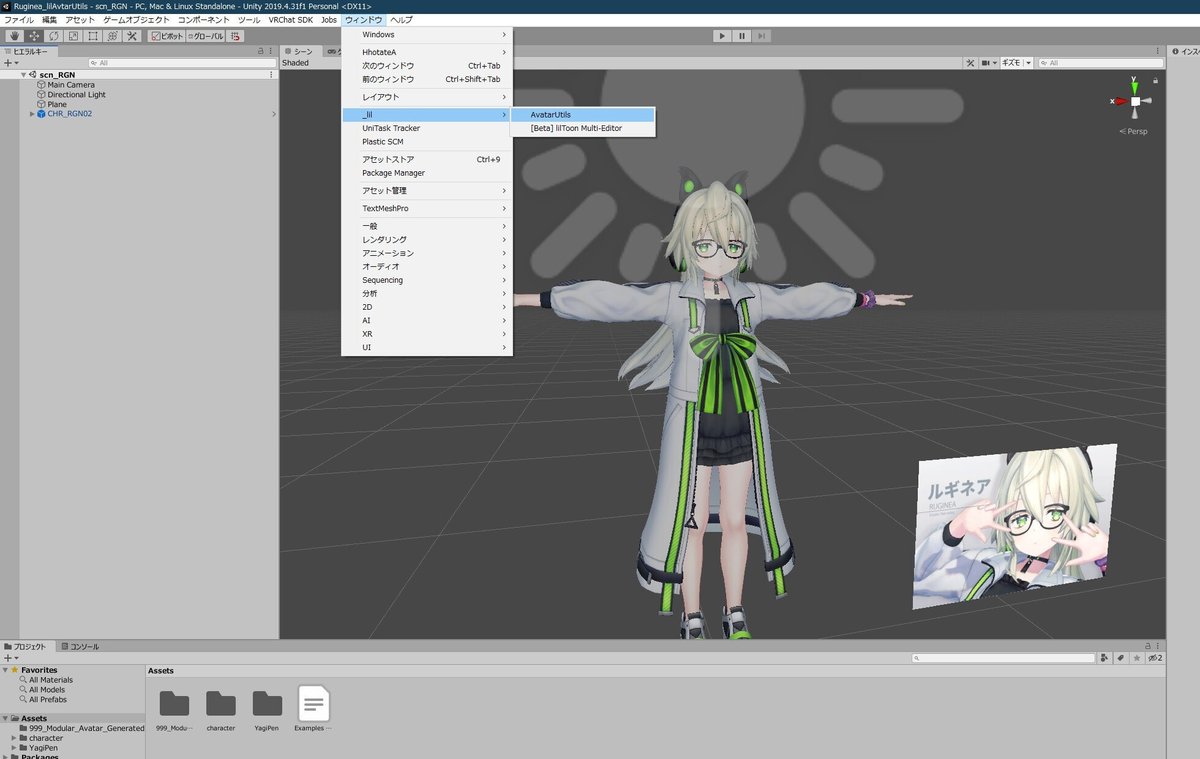The image size is (1200, 759).
Task: Click UniTask Tracker in the menu
Action: [427, 128]
